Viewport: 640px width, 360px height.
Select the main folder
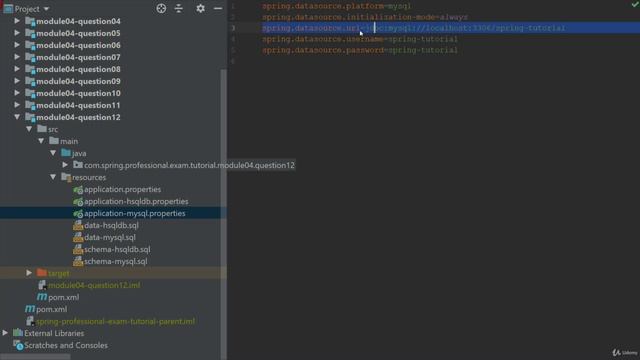click(69, 141)
